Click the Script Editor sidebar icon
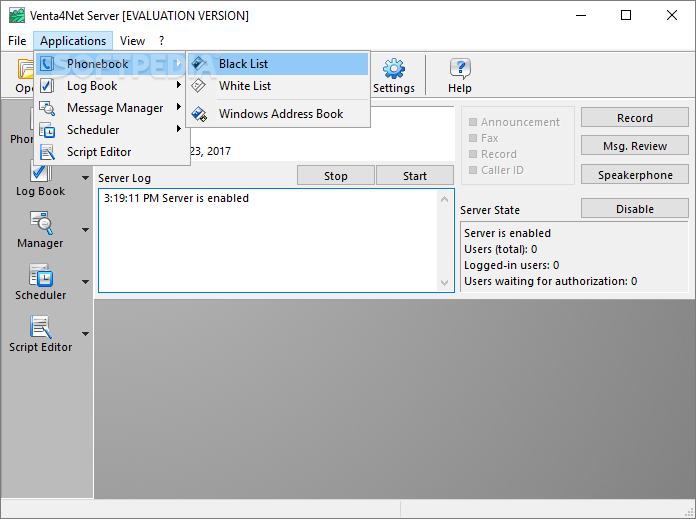696x519 pixels. [x=41, y=327]
